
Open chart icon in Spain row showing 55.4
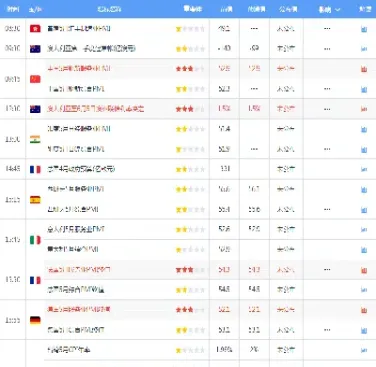click(x=364, y=210)
